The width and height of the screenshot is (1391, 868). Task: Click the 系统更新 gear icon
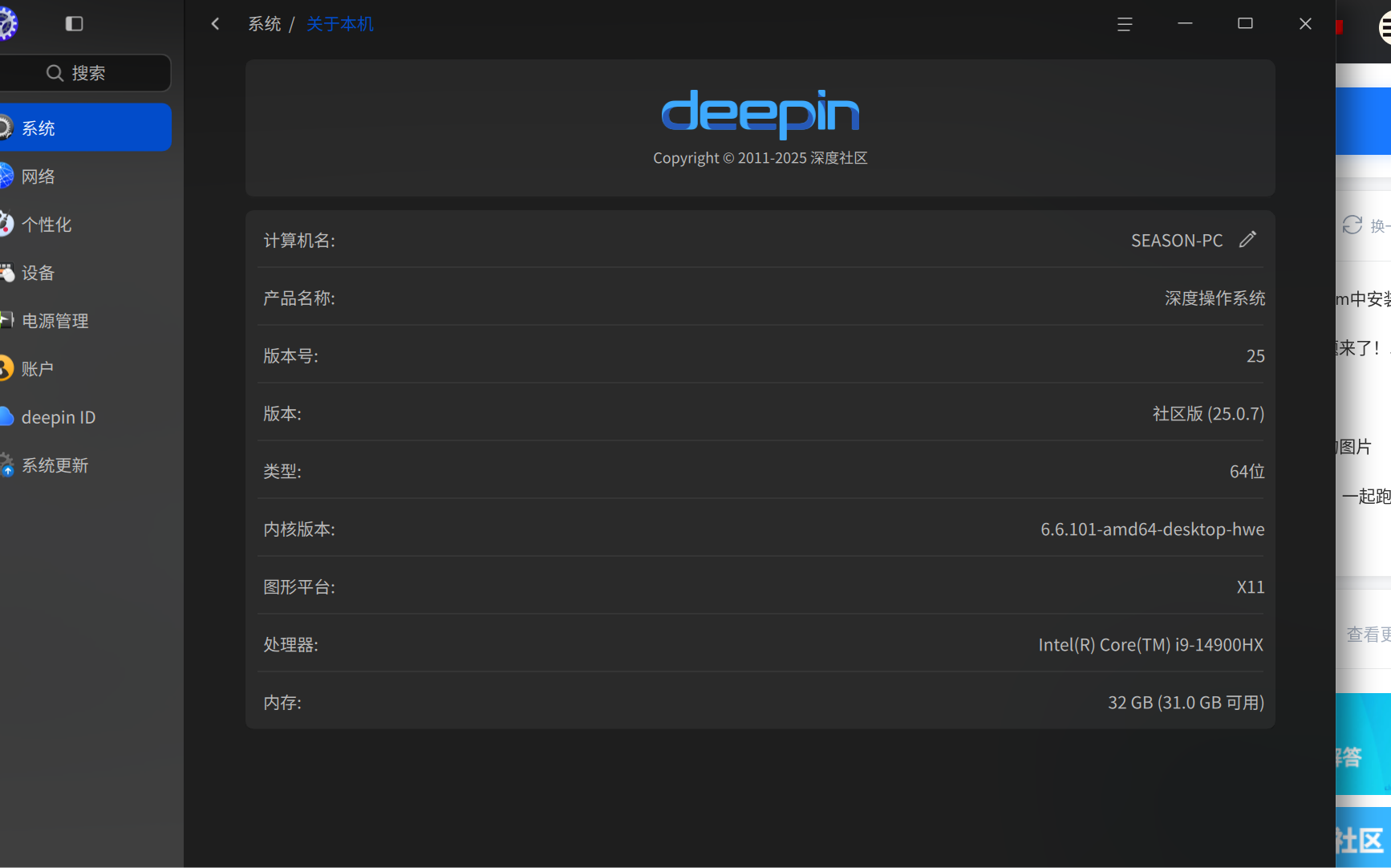[6, 464]
